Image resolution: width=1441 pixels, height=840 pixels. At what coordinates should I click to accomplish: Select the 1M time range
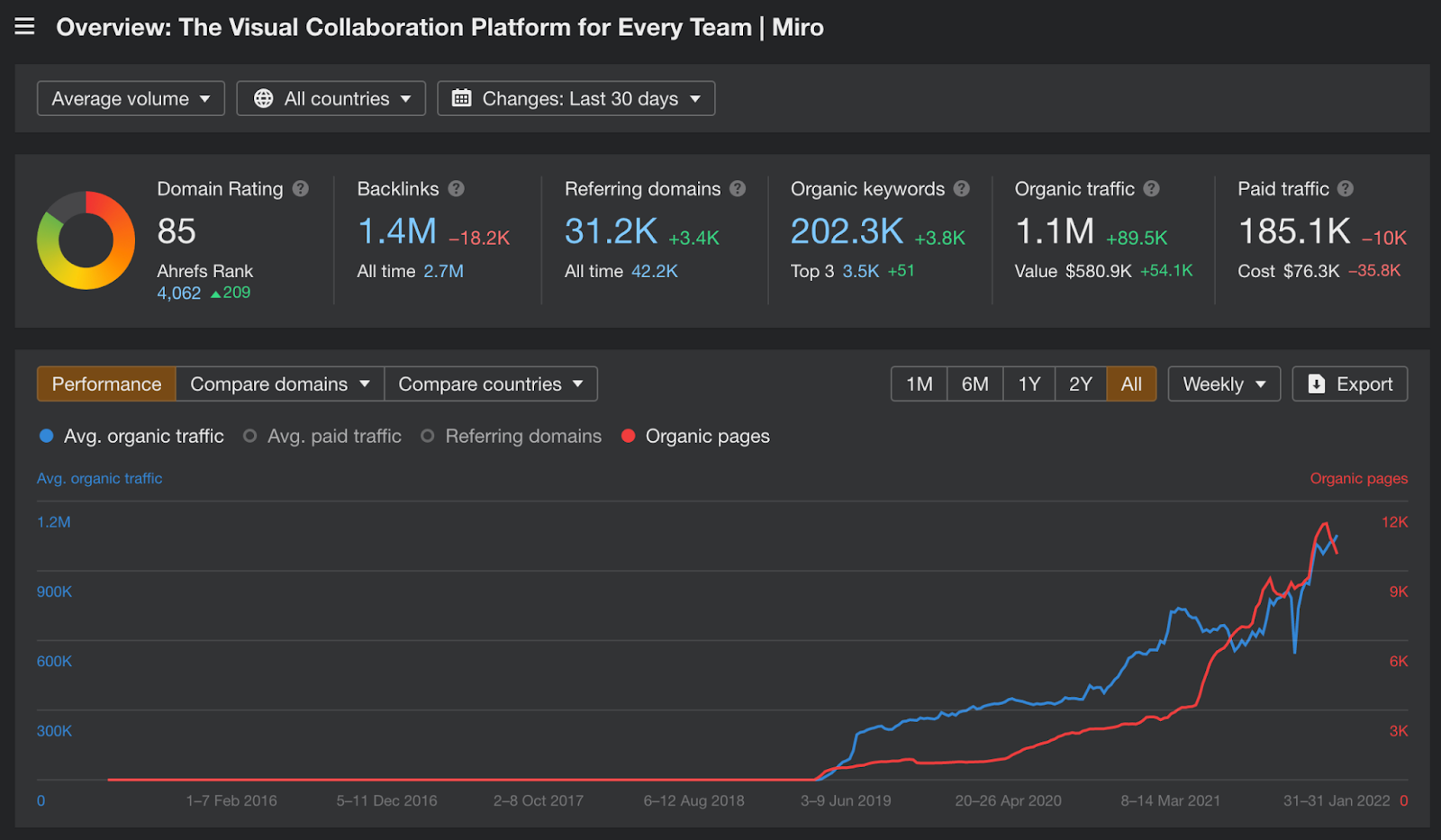pos(920,384)
